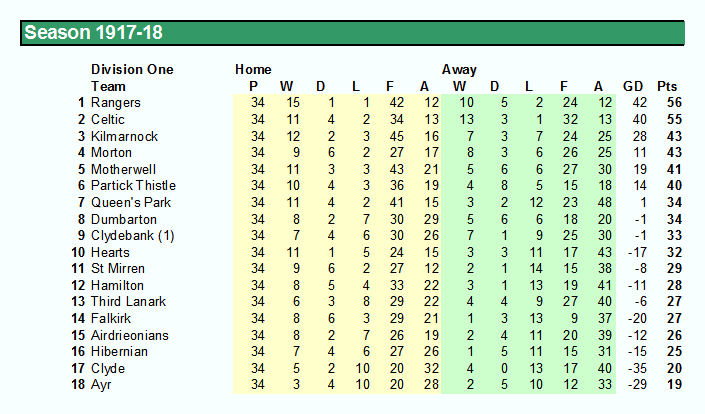Click the Division One heading
The height and width of the screenshot is (414, 705).
(132, 69)
